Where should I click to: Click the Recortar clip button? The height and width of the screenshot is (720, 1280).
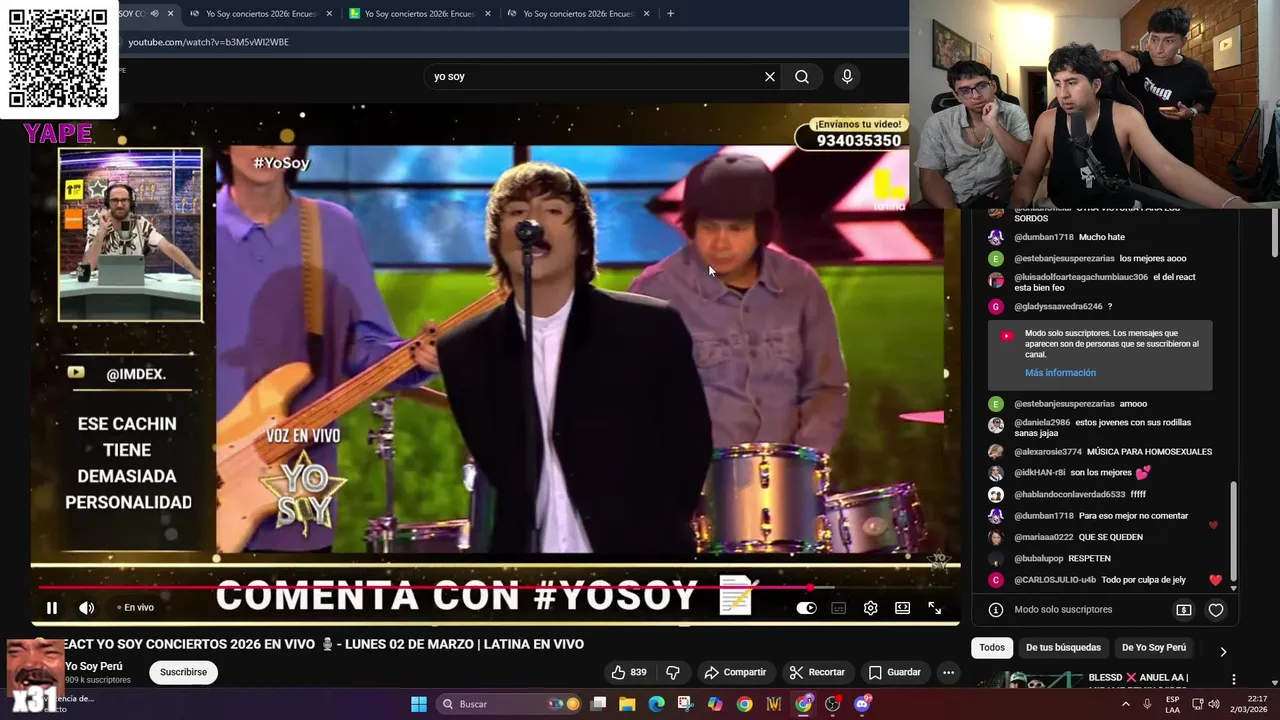tap(817, 672)
